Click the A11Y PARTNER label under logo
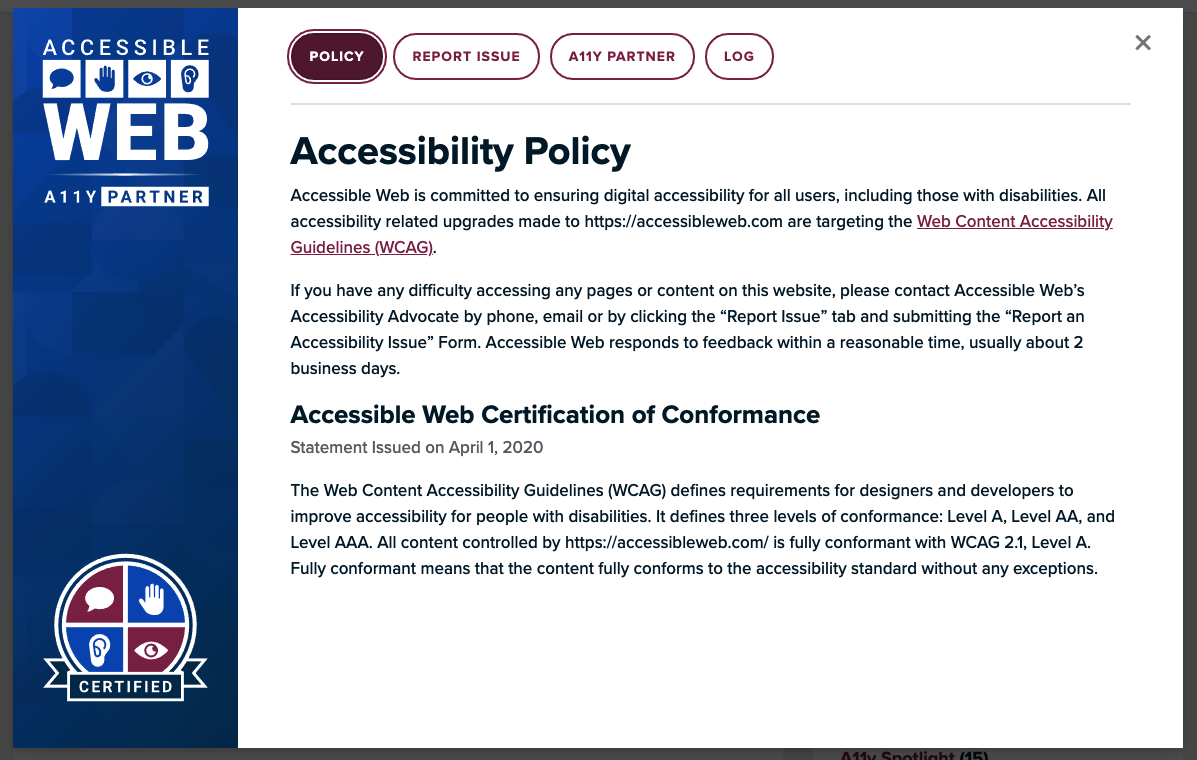The height and width of the screenshot is (760, 1197). [126, 197]
